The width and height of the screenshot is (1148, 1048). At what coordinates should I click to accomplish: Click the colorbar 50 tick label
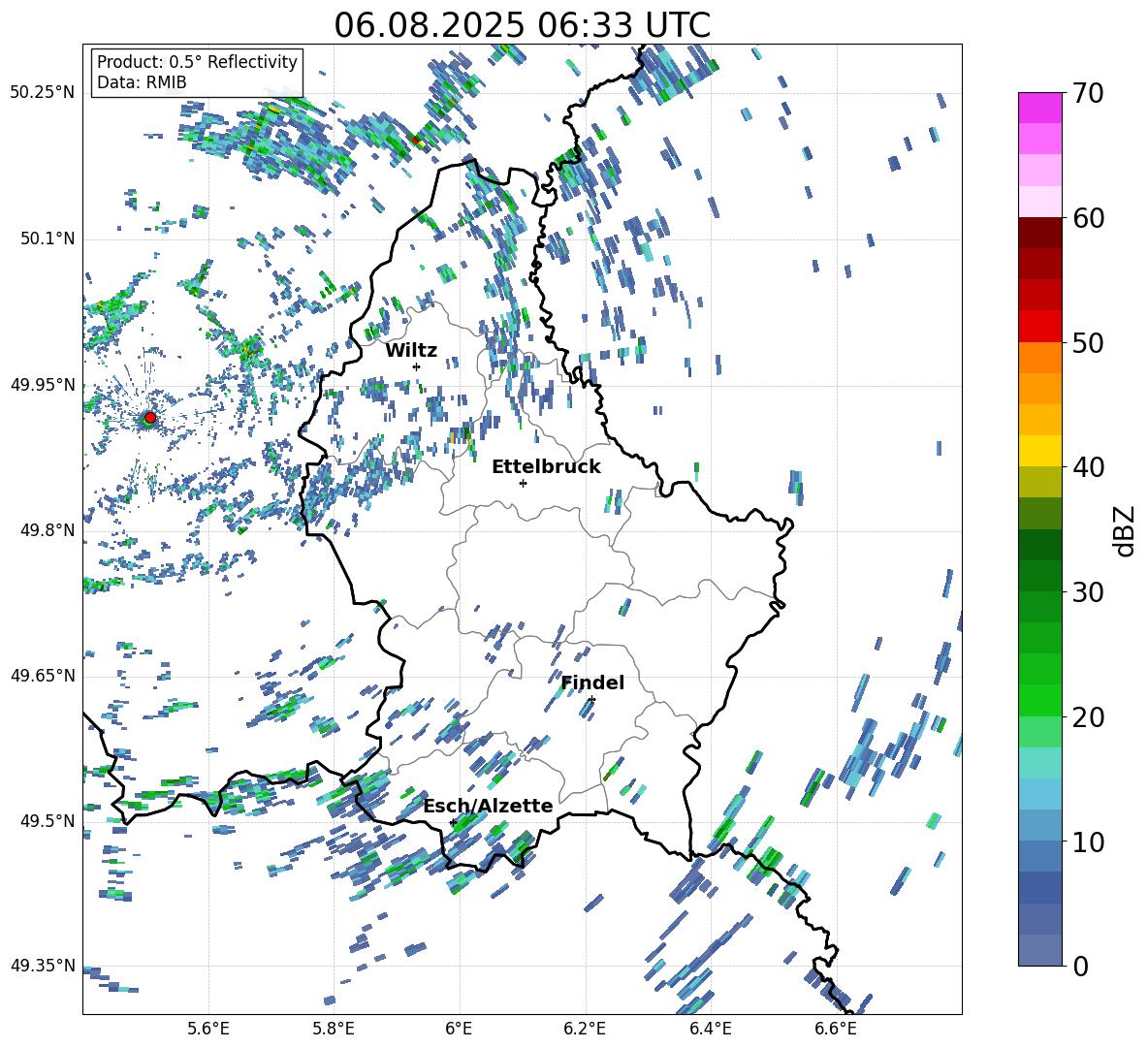pyautogui.click(x=1088, y=343)
